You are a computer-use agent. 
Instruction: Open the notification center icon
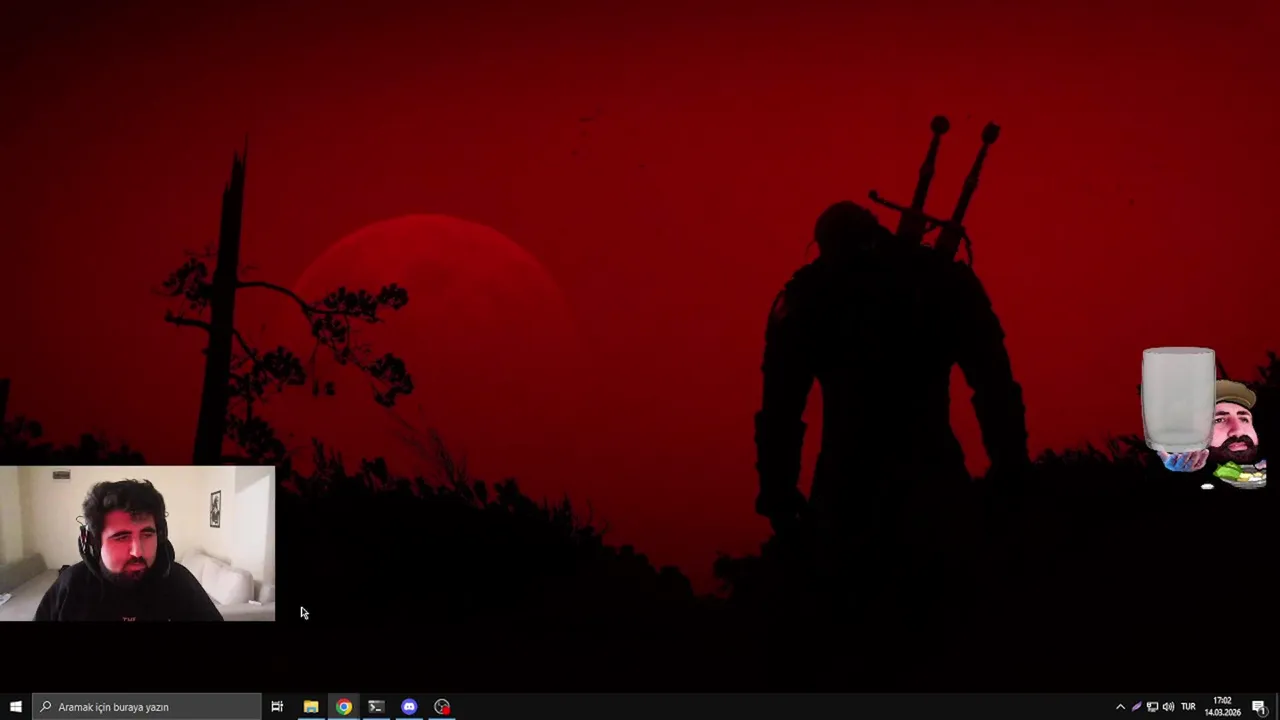1259,707
